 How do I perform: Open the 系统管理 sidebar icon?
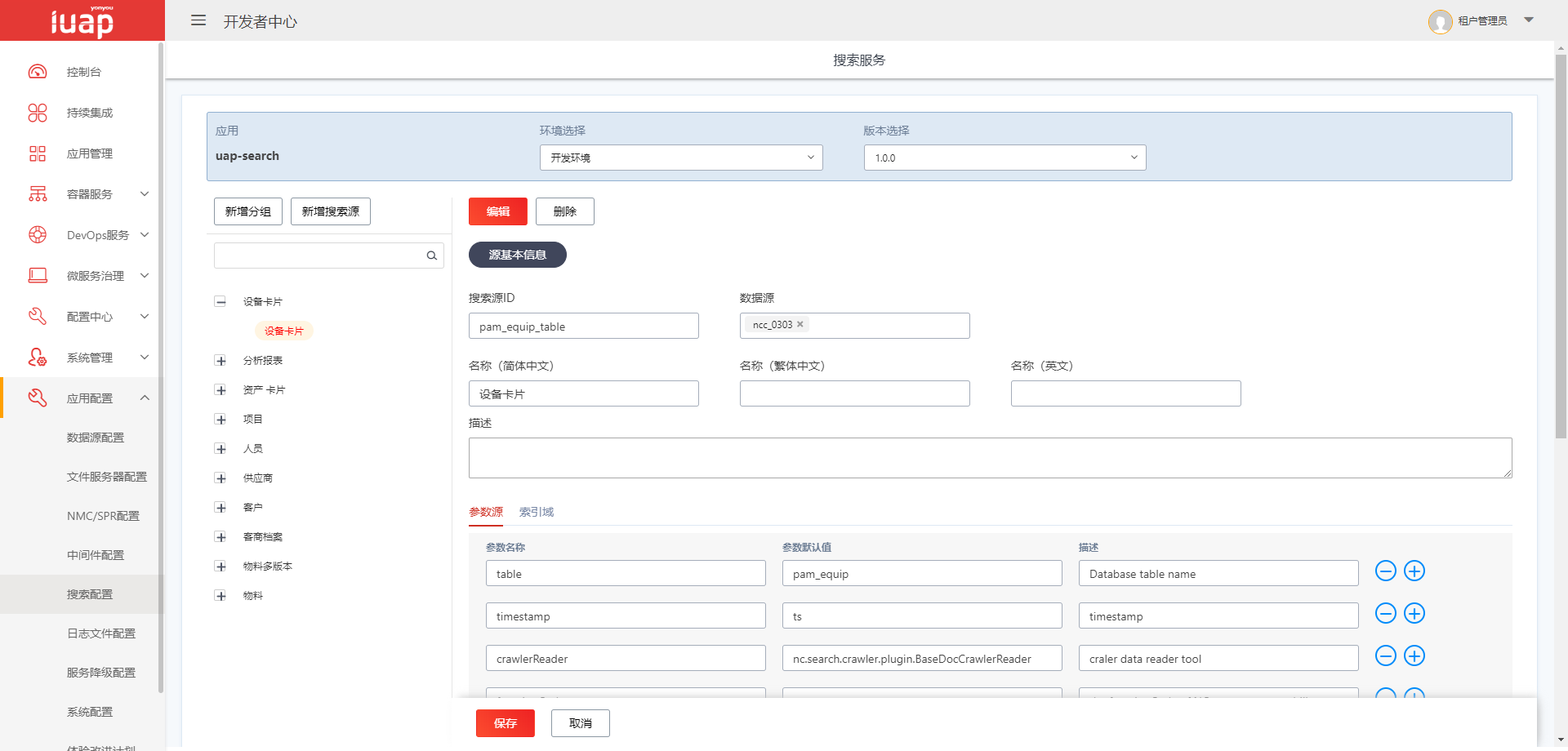click(x=38, y=358)
